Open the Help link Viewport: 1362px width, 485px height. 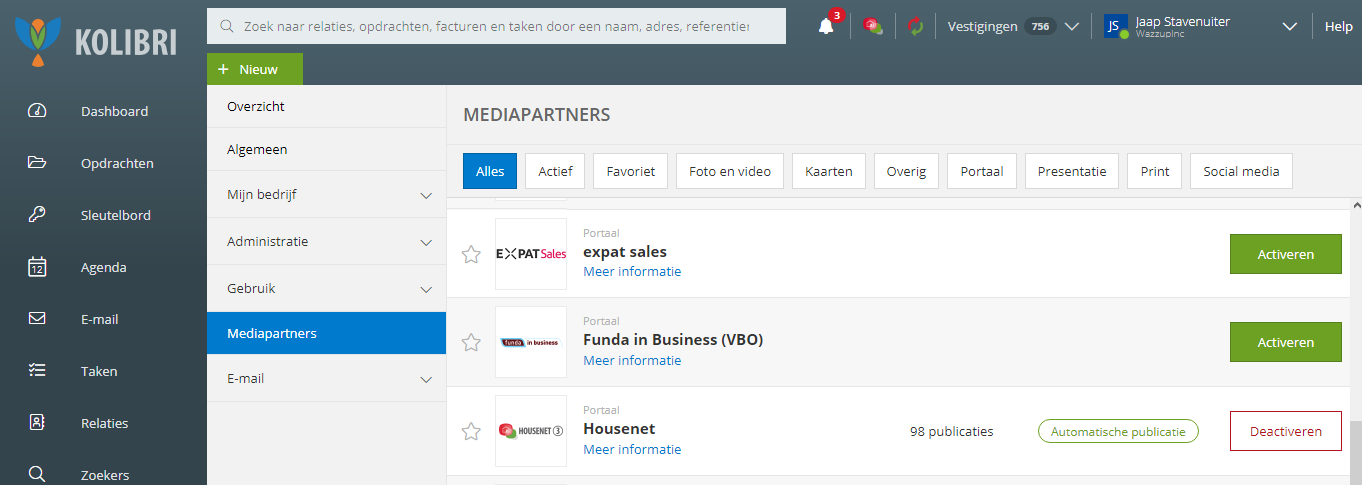(x=1338, y=26)
